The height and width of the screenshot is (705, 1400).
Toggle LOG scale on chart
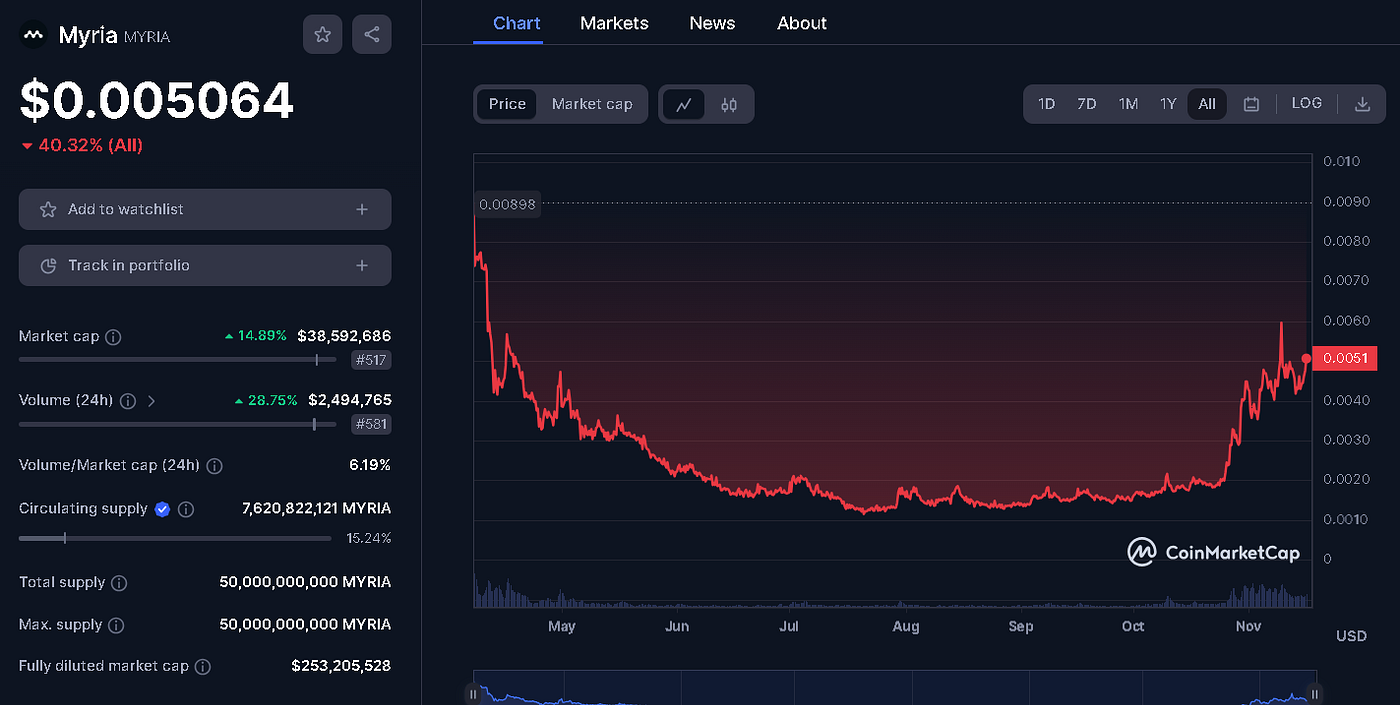click(1307, 103)
